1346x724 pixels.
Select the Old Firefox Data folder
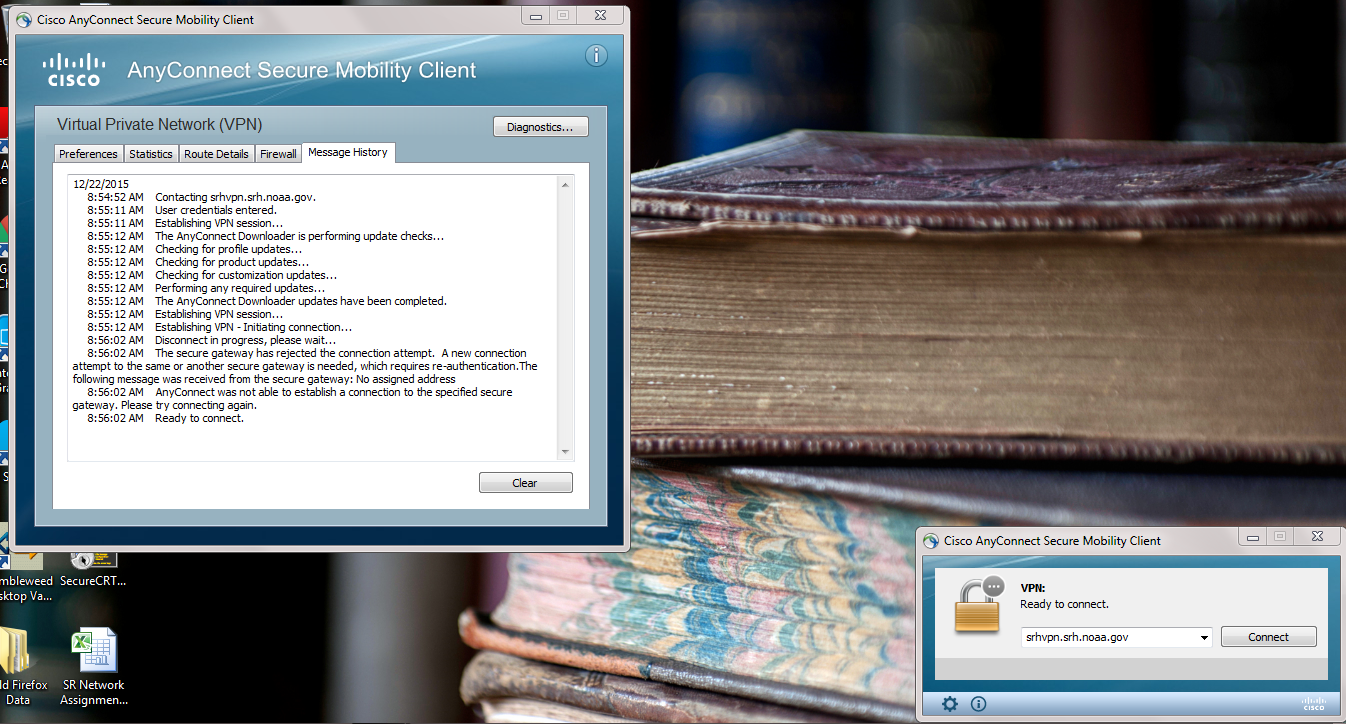pyautogui.click(x=19, y=667)
